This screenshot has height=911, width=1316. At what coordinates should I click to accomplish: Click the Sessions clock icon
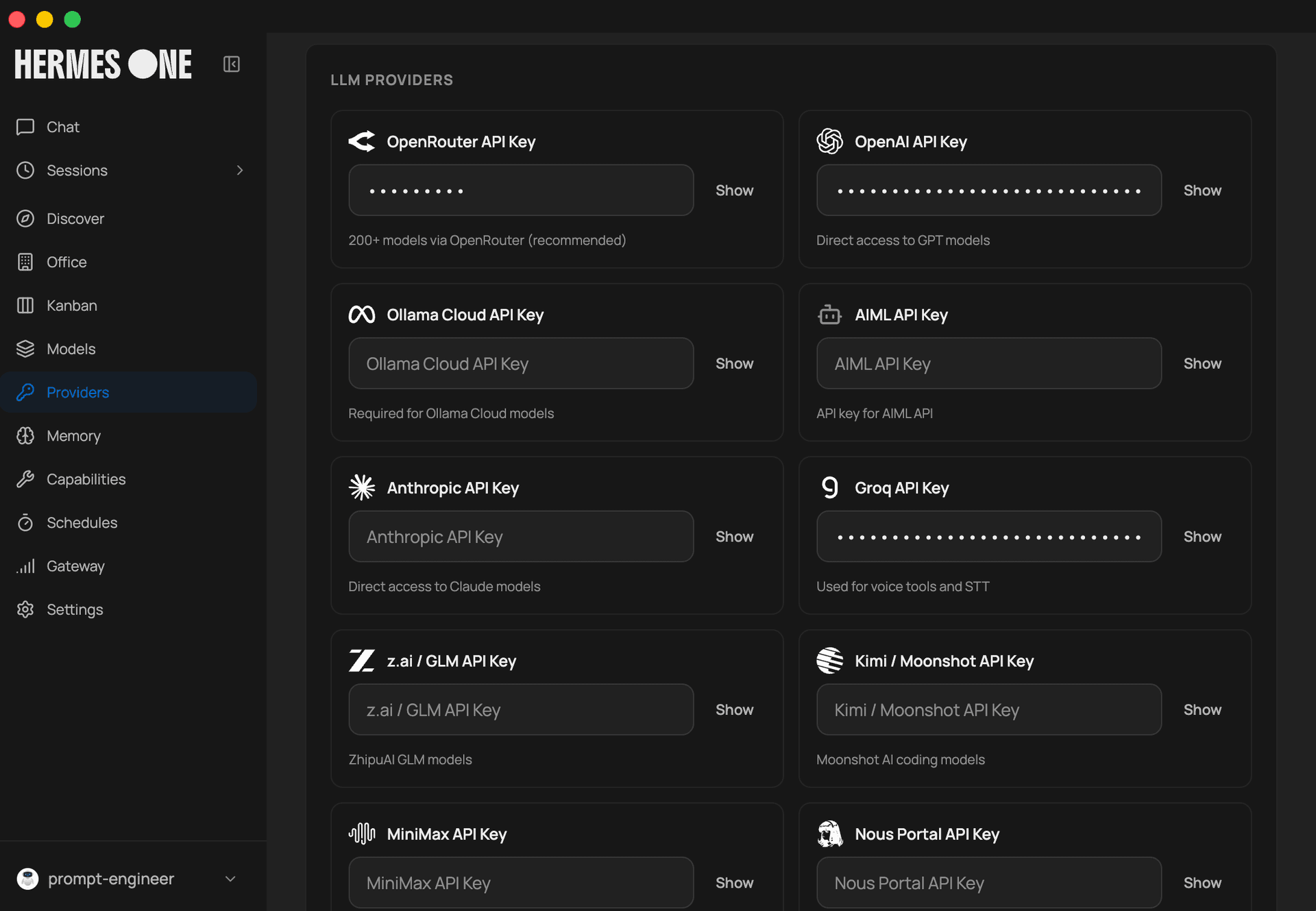(25, 170)
